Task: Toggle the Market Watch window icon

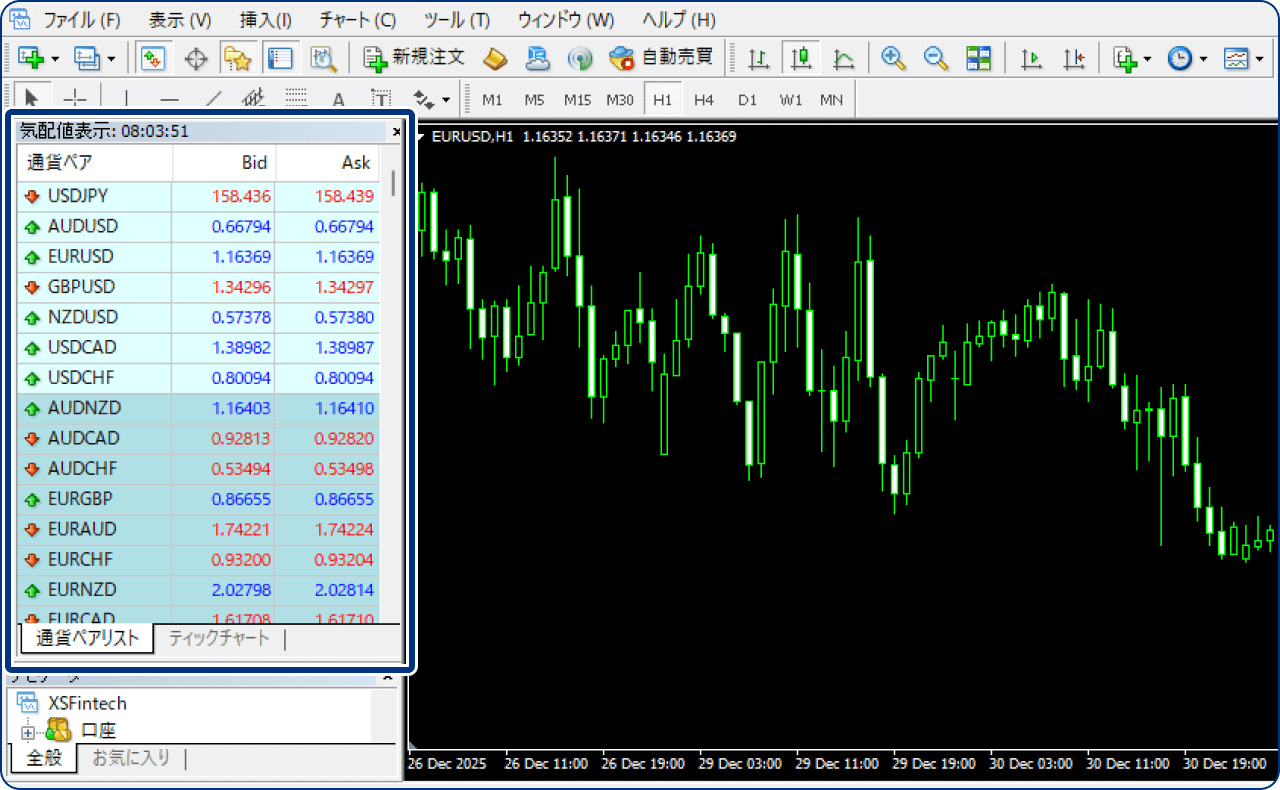Action: click(152, 58)
